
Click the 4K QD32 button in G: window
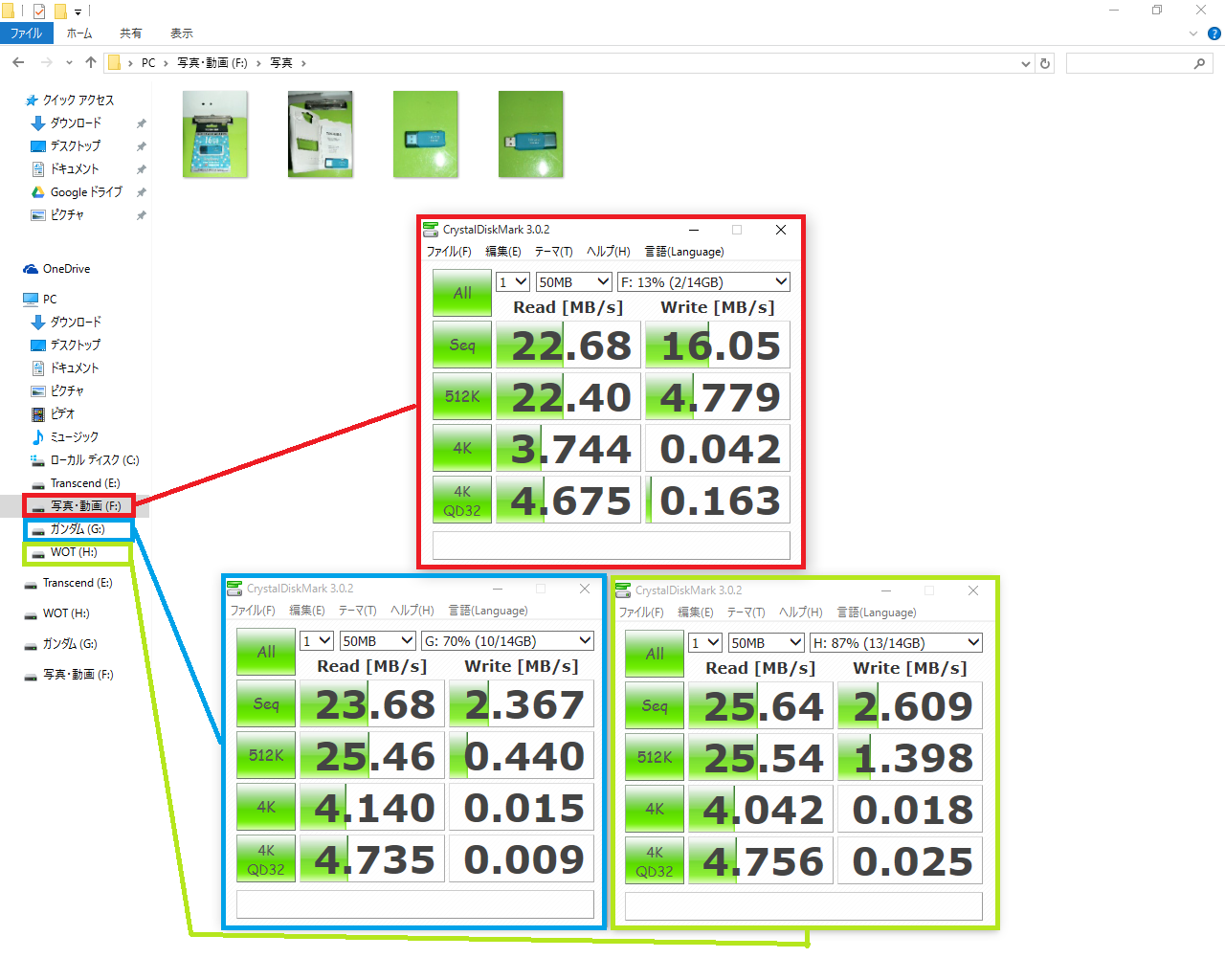(x=266, y=858)
